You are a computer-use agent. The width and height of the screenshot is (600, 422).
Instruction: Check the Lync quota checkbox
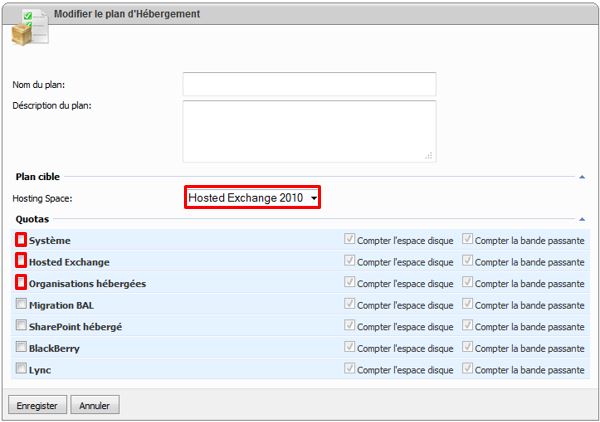(21, 370)
